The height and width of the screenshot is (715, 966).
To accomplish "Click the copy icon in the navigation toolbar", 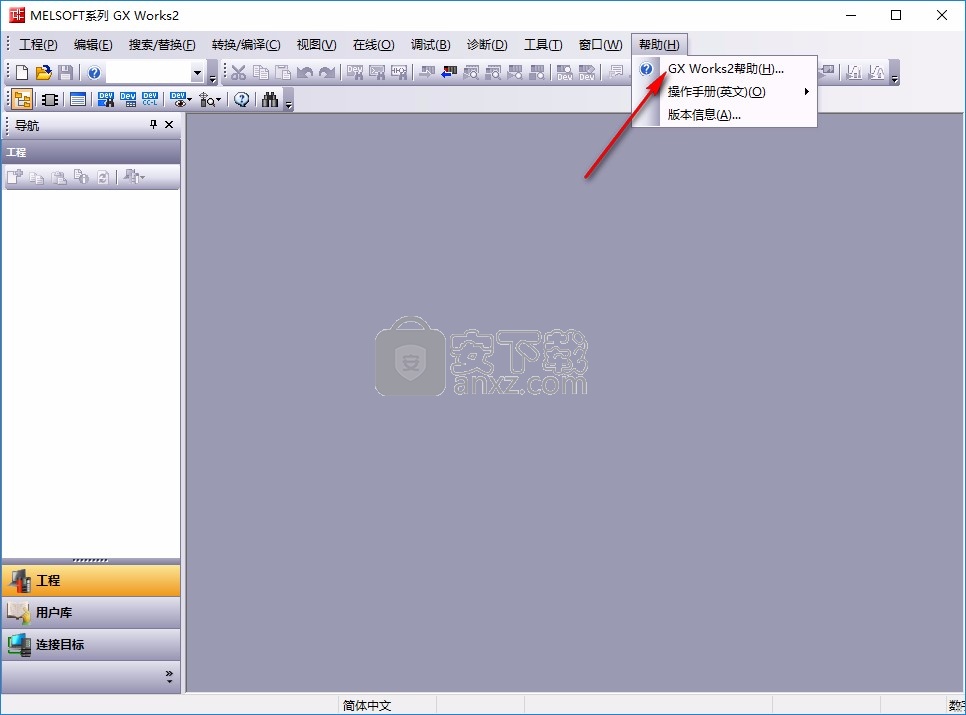I will (x=37, y=177).
